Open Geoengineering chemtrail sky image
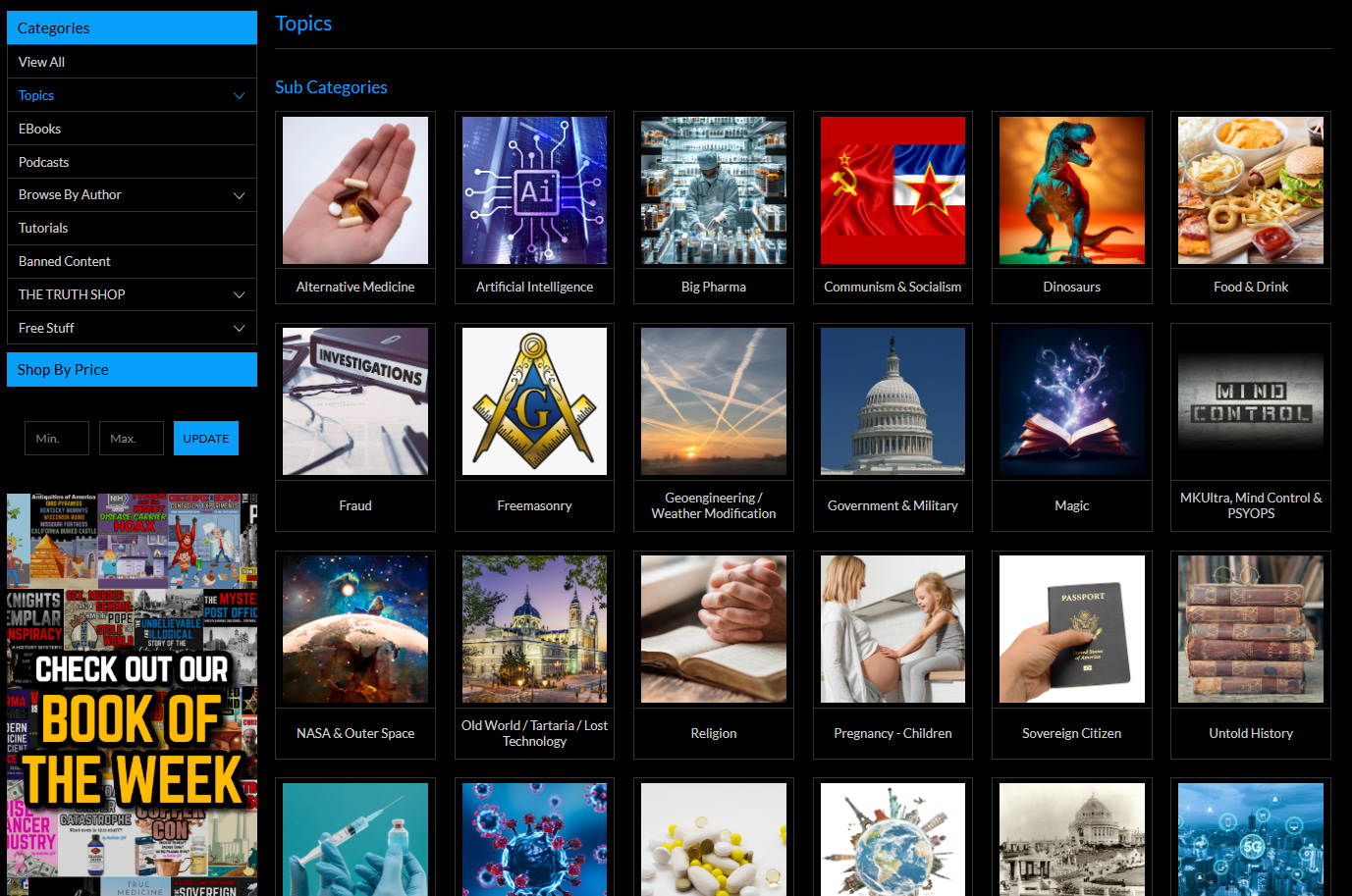 coord(714,401)
